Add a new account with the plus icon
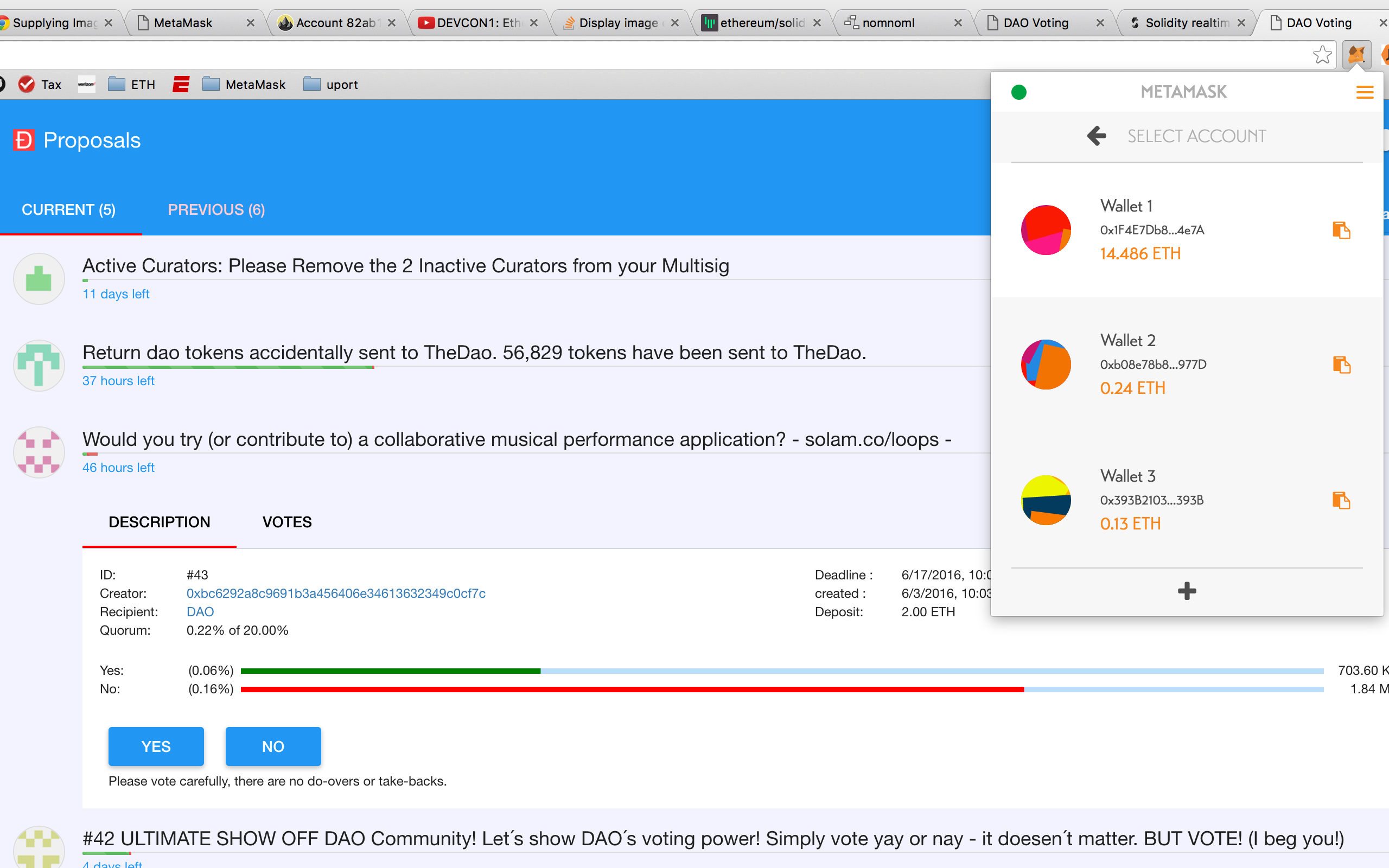1389x868 pixels. 1187,591
